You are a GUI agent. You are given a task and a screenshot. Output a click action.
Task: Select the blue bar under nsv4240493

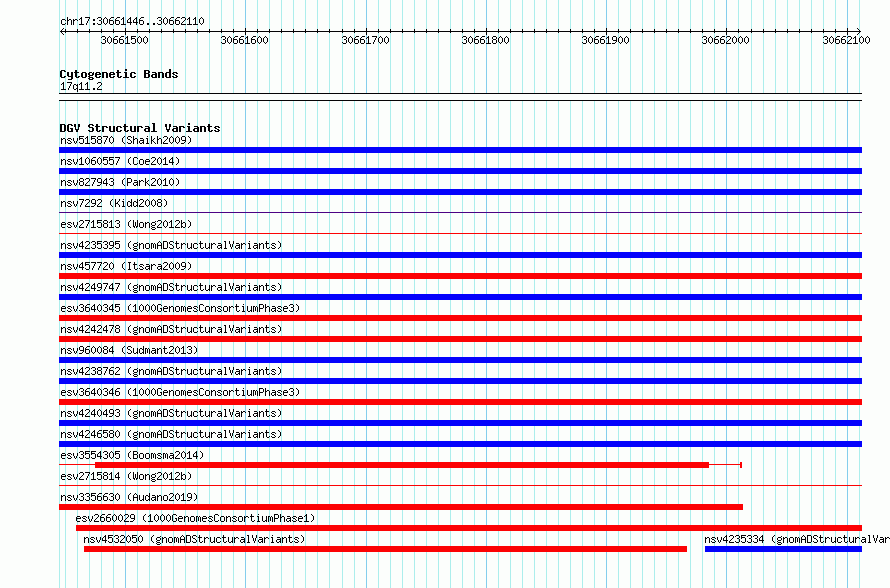(460, 423)
